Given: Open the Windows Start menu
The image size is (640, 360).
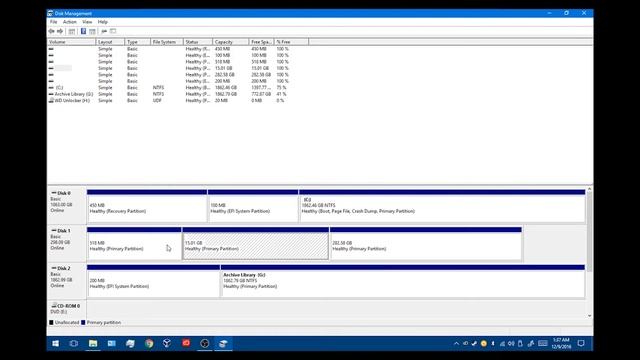Looking at the screenshot, I should (56, 344).
